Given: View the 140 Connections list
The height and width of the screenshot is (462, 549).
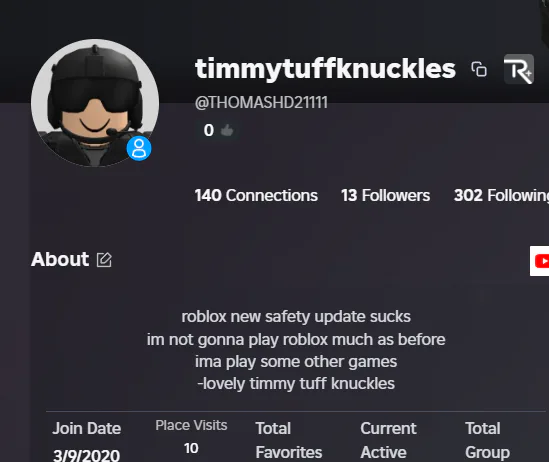Looking at the screenshot, I should click(x=256, y=195).
